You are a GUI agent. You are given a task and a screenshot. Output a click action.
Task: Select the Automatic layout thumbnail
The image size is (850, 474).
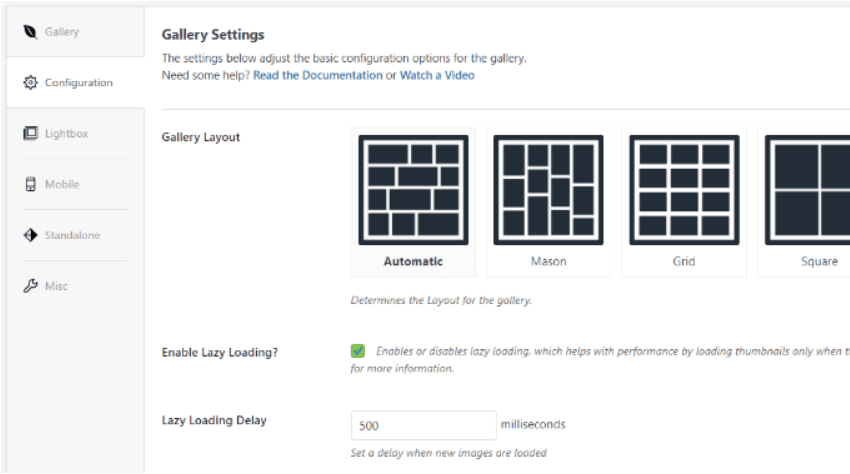point(413,190)
